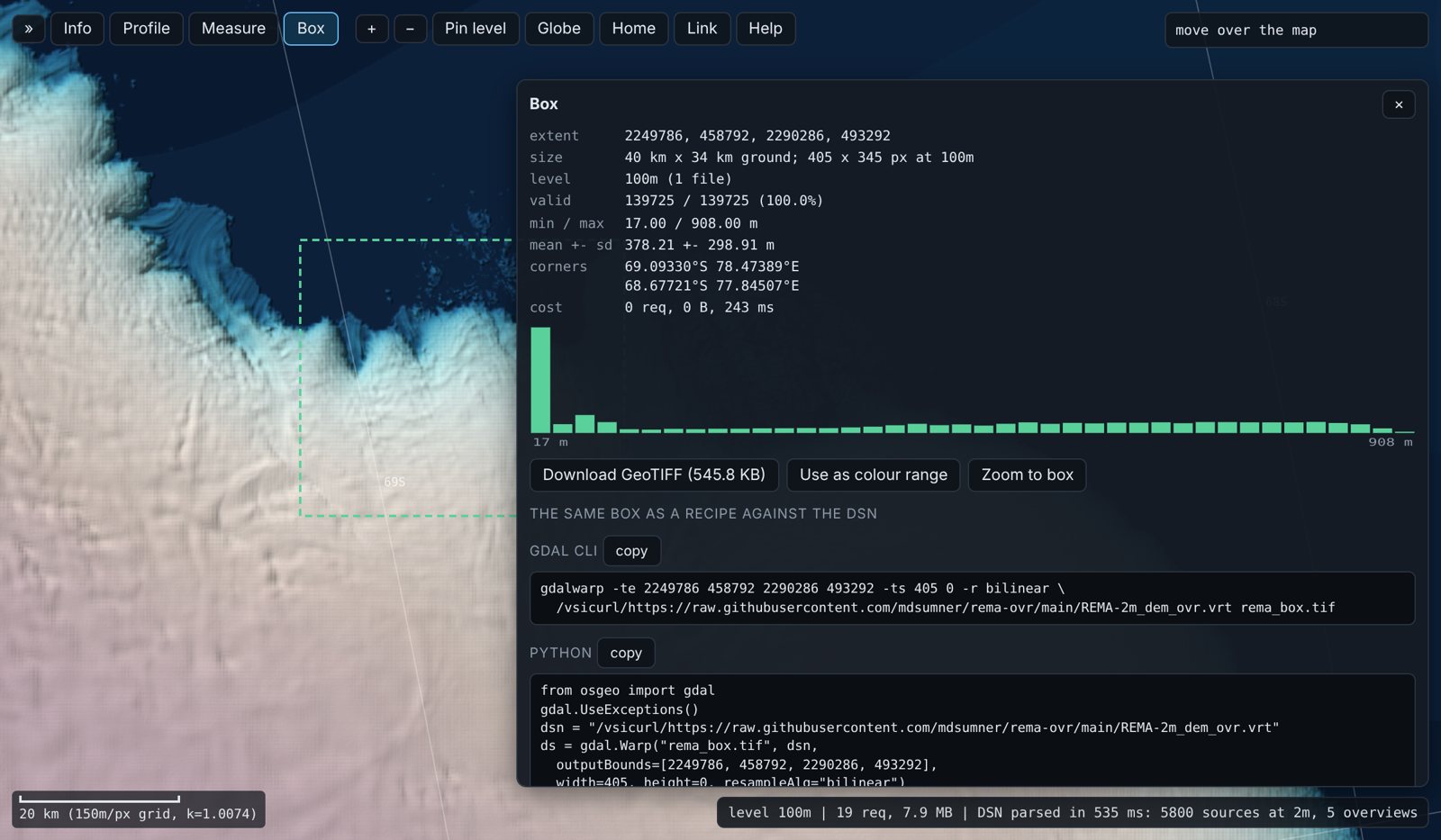Screen dimensions: 1441x840
Task: Switch to Globe view
Action: coord(559,29)
